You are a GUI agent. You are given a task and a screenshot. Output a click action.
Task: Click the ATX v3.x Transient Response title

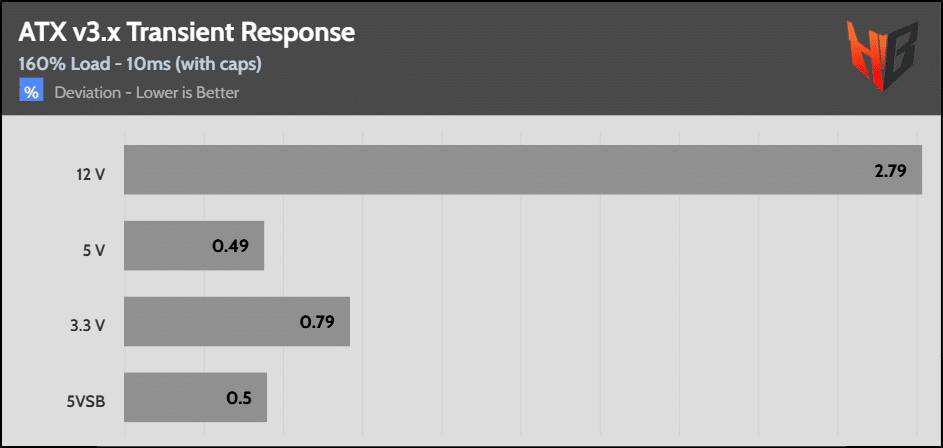point(186,34)
